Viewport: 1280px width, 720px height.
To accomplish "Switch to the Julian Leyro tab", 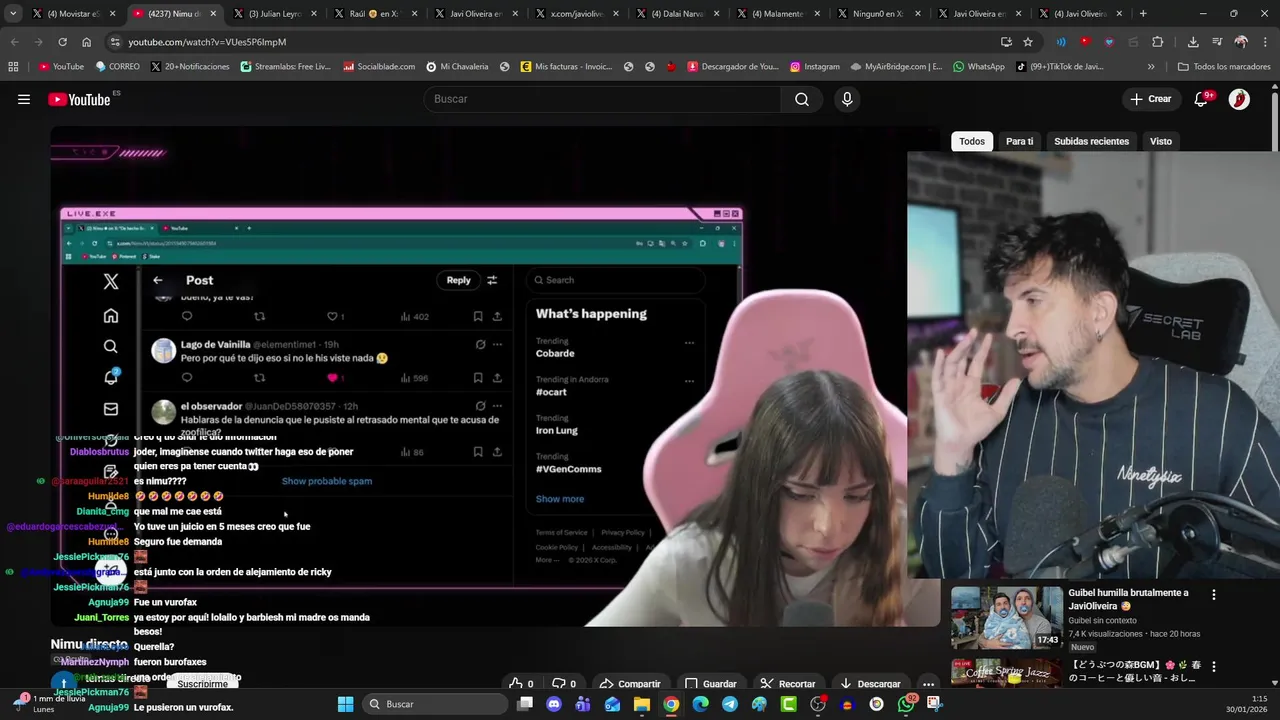I will click(x=274, y=14).
